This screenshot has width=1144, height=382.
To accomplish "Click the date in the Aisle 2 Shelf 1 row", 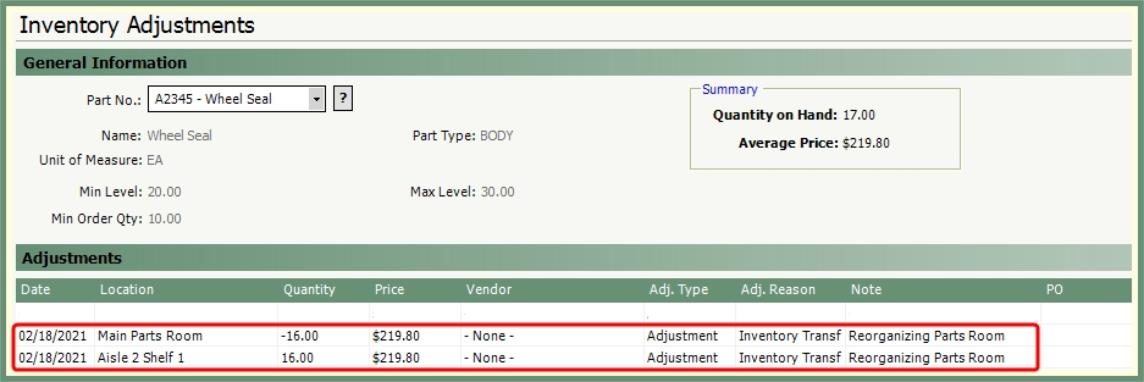I will tap(53, 358).
